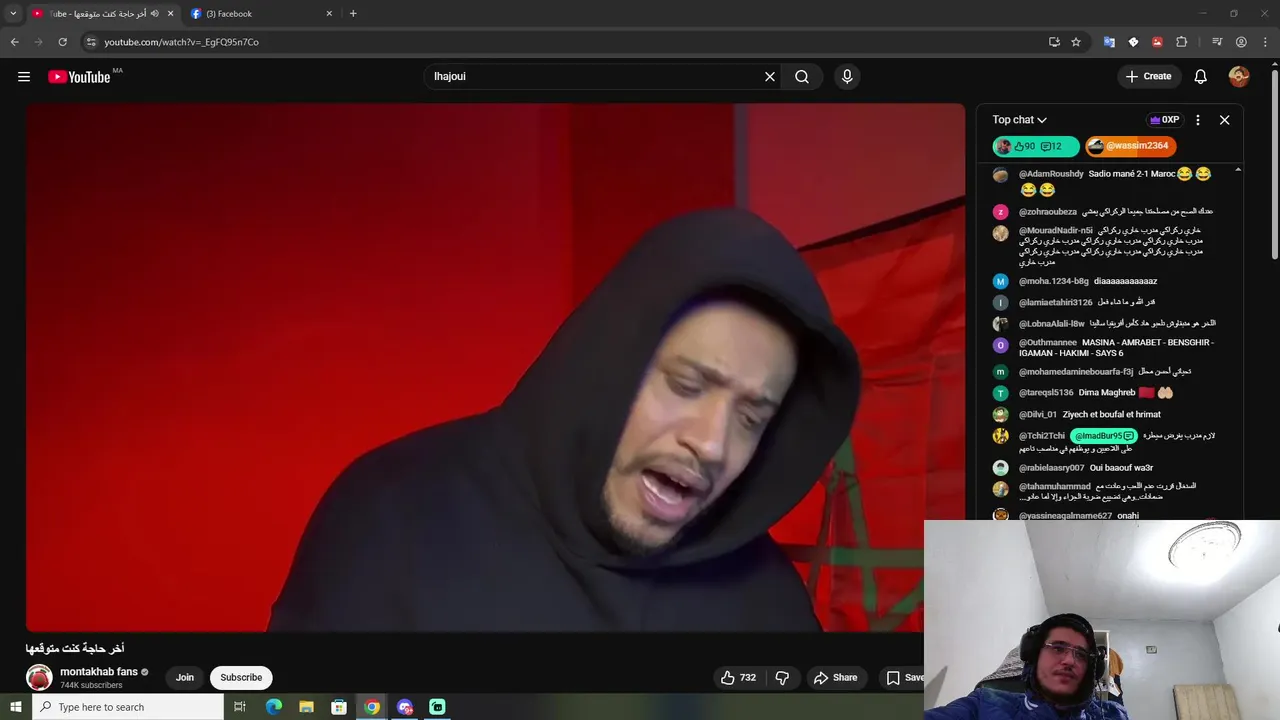The width and height of the screenshot is (1280, 720).
Task: Open YouTube notifications bell
Action: click(1201, 76)
